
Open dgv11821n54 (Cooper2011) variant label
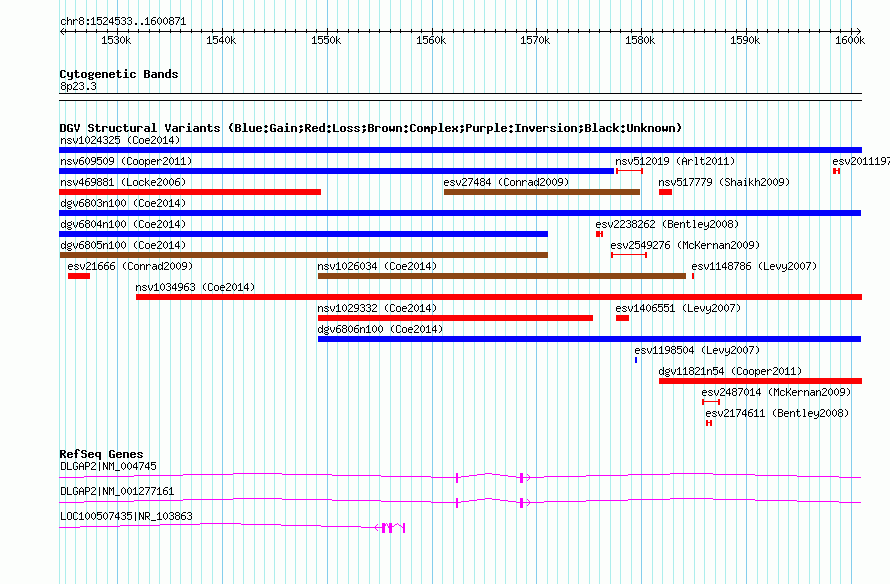731,371
